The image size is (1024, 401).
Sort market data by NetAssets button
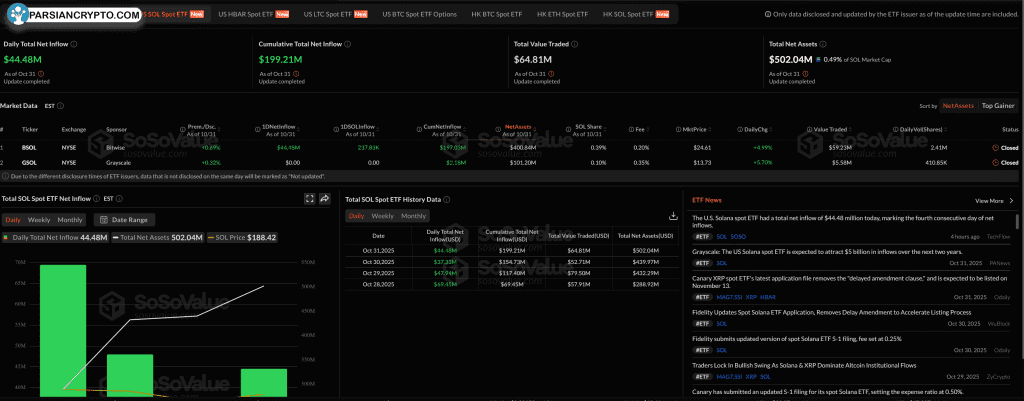tap(959, 106)
